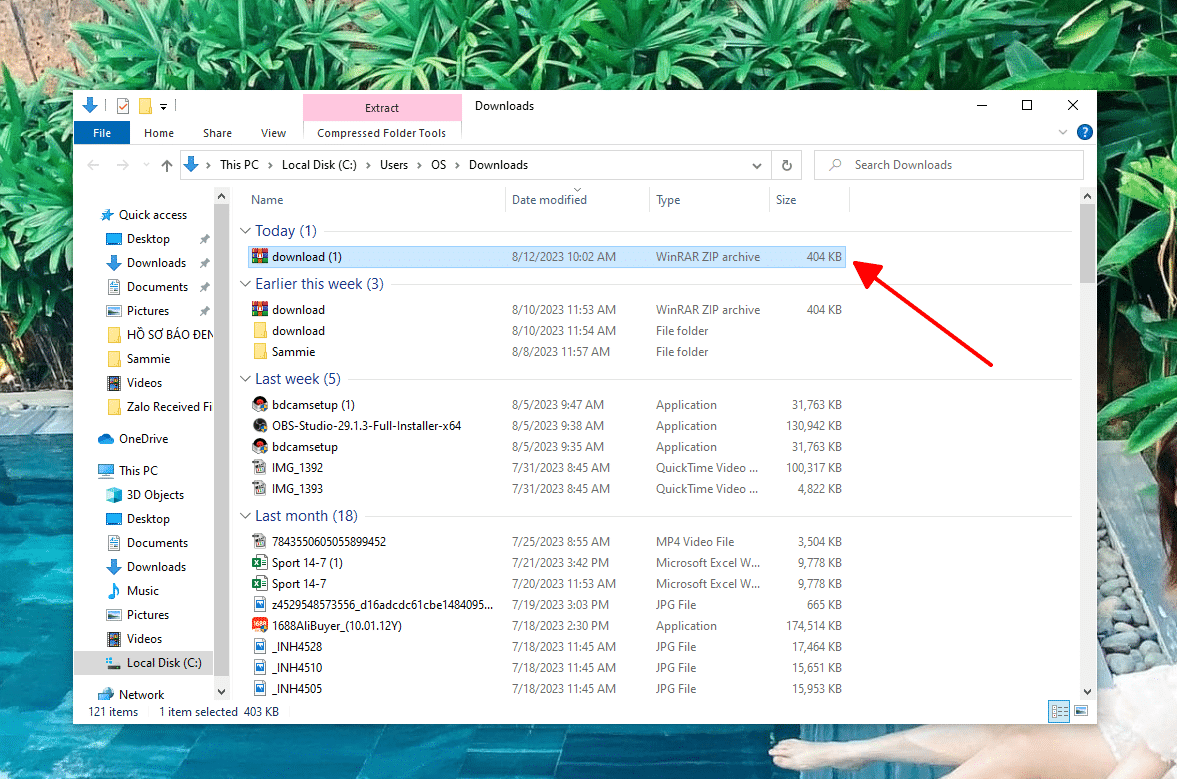Click the Refresh button beside address bar

787,165
